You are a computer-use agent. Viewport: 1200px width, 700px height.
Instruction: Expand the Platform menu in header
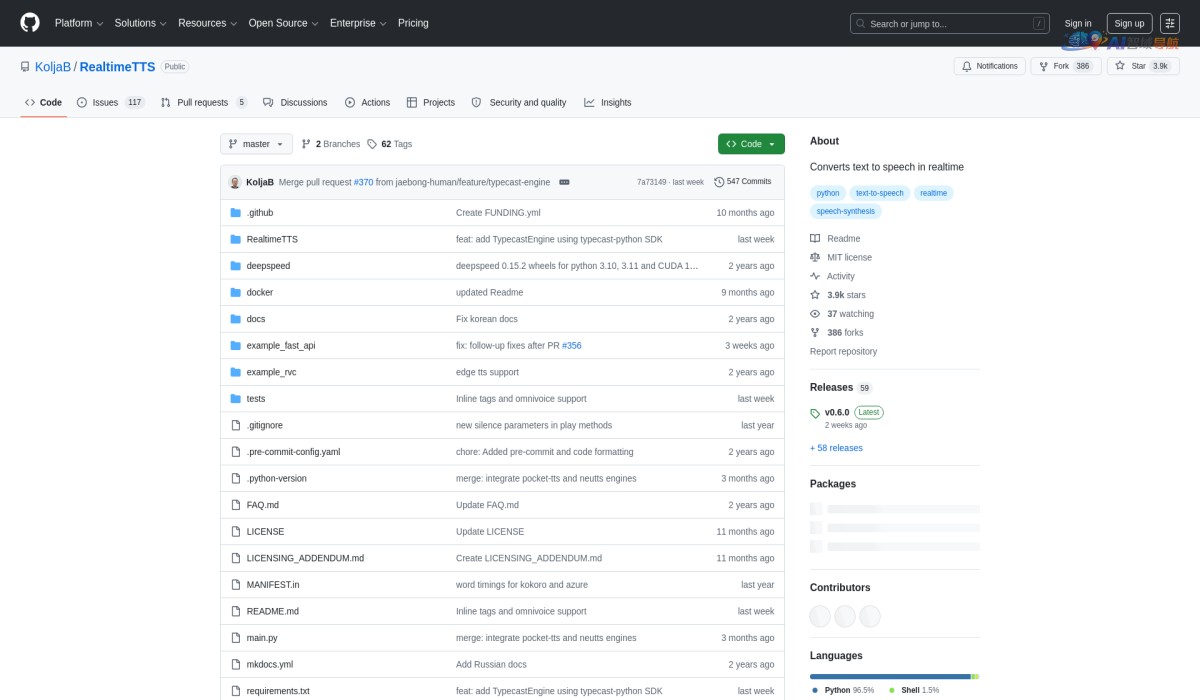[78, 23]
